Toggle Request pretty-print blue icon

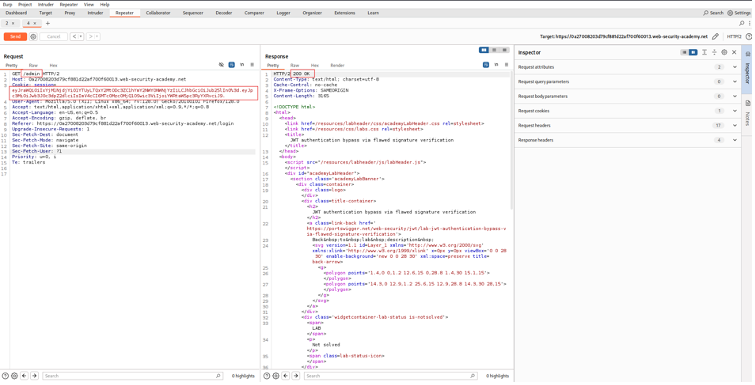click(232, 64)
